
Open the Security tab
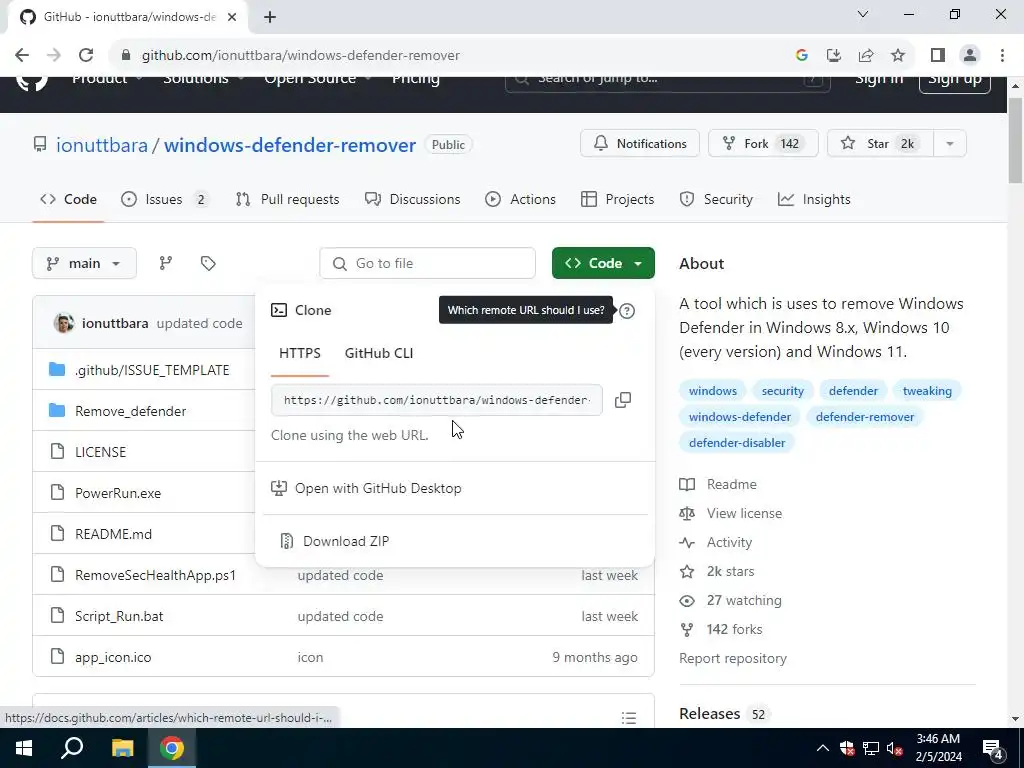[716, 199]
